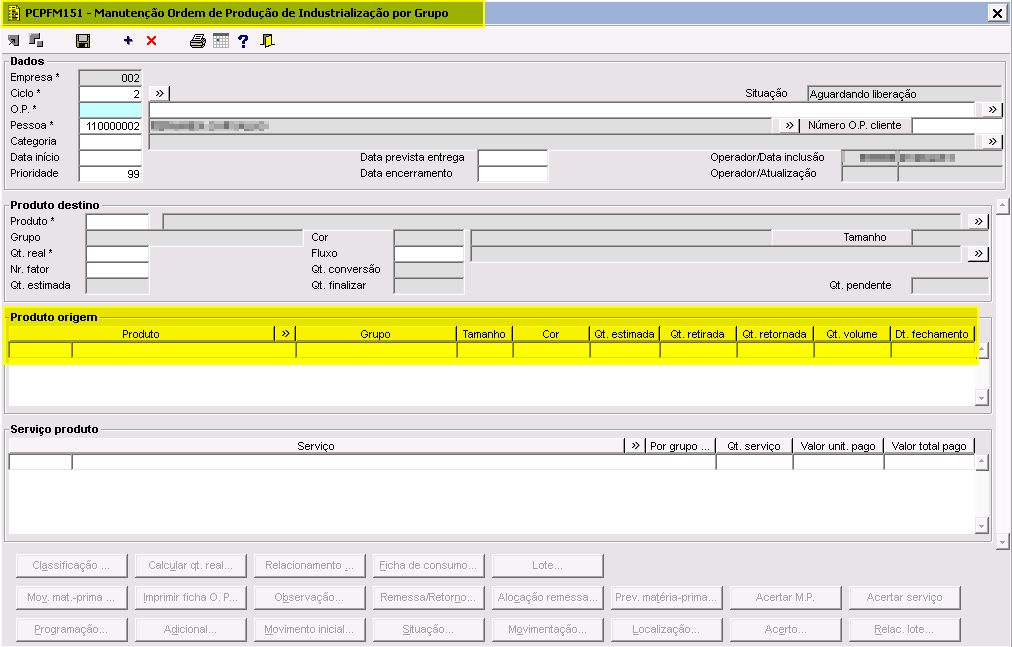Click the Acertar serviço button
Image resolution: width=1012 pixels, height=647 pixels.
point(904,597)
